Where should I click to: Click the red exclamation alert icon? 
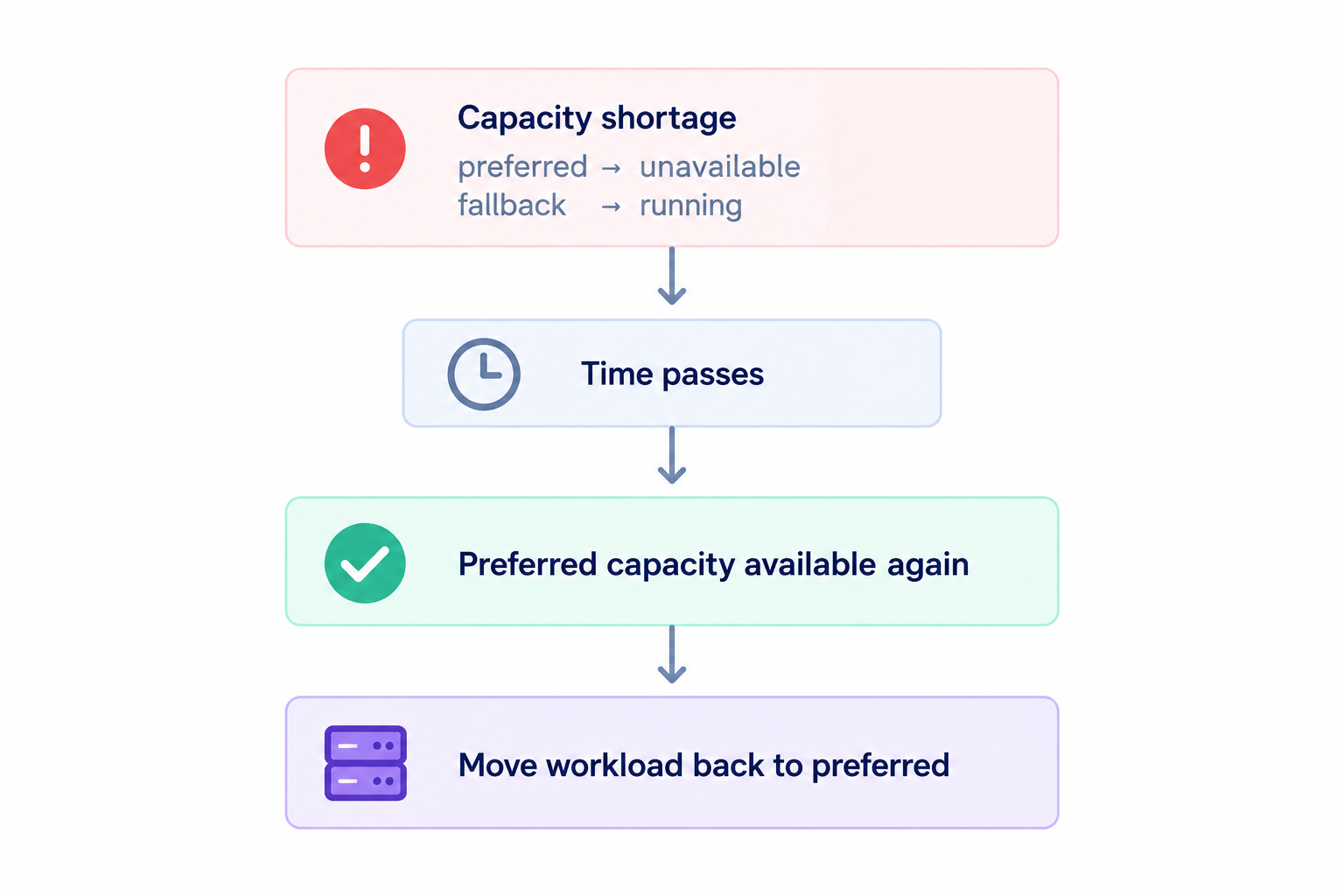point(365,149)
